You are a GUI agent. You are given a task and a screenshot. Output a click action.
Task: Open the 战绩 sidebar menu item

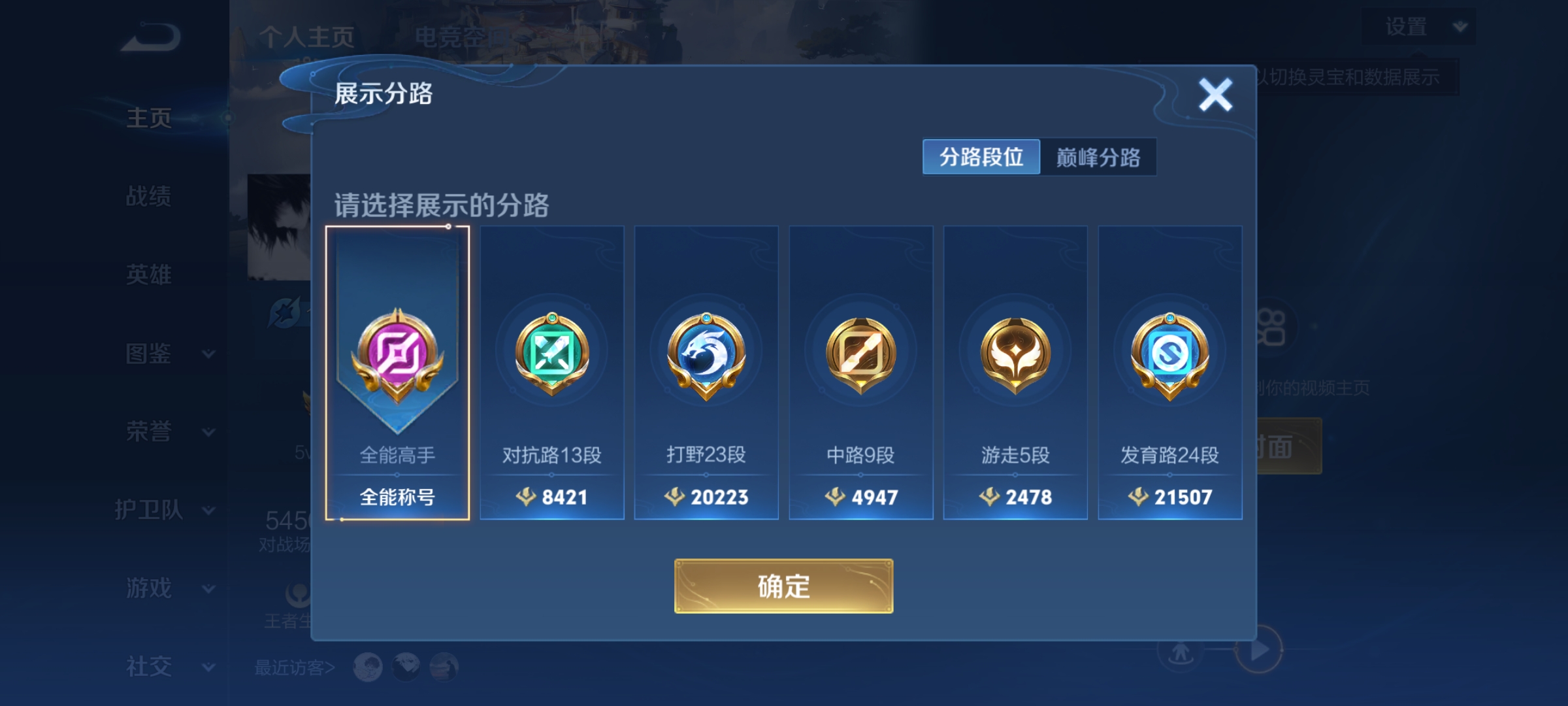click(x=149, y=196)
